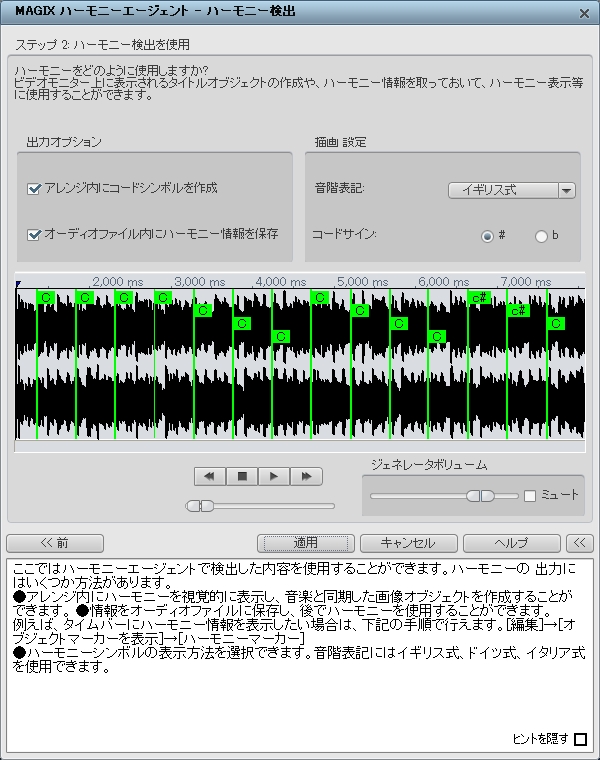Viewport: 600px width, 760px height.
Task: Click the 3,000 ms ruler mark
Action: (x=200, y=282)
